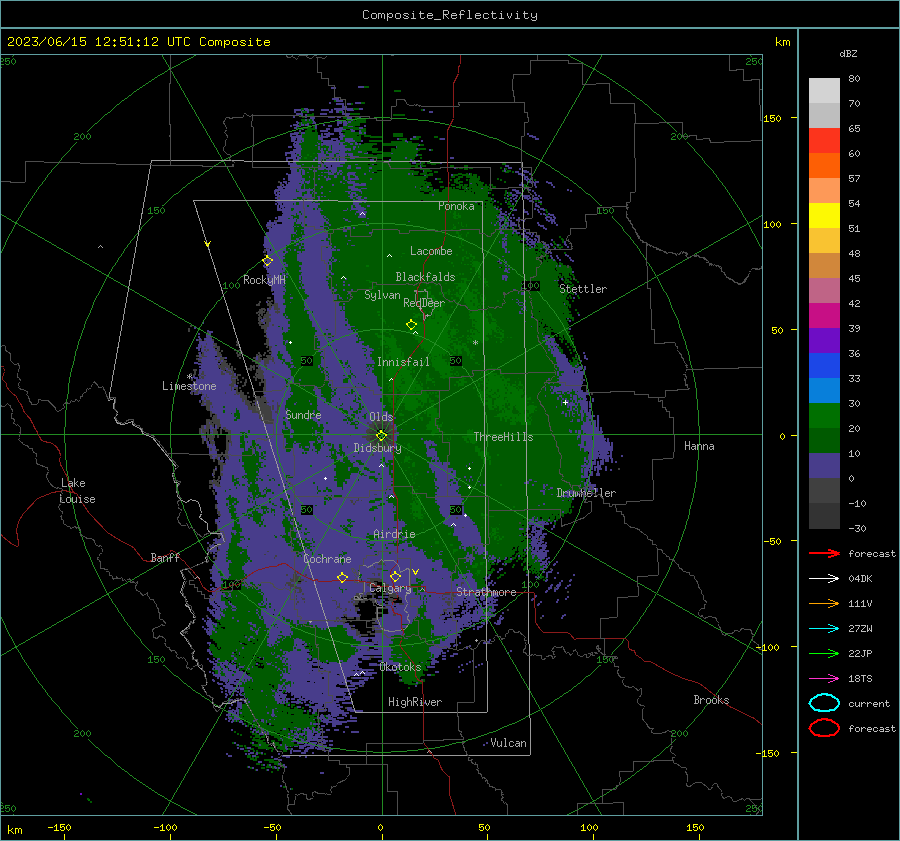Click the ThreeHills map label

tap(503, 437)
